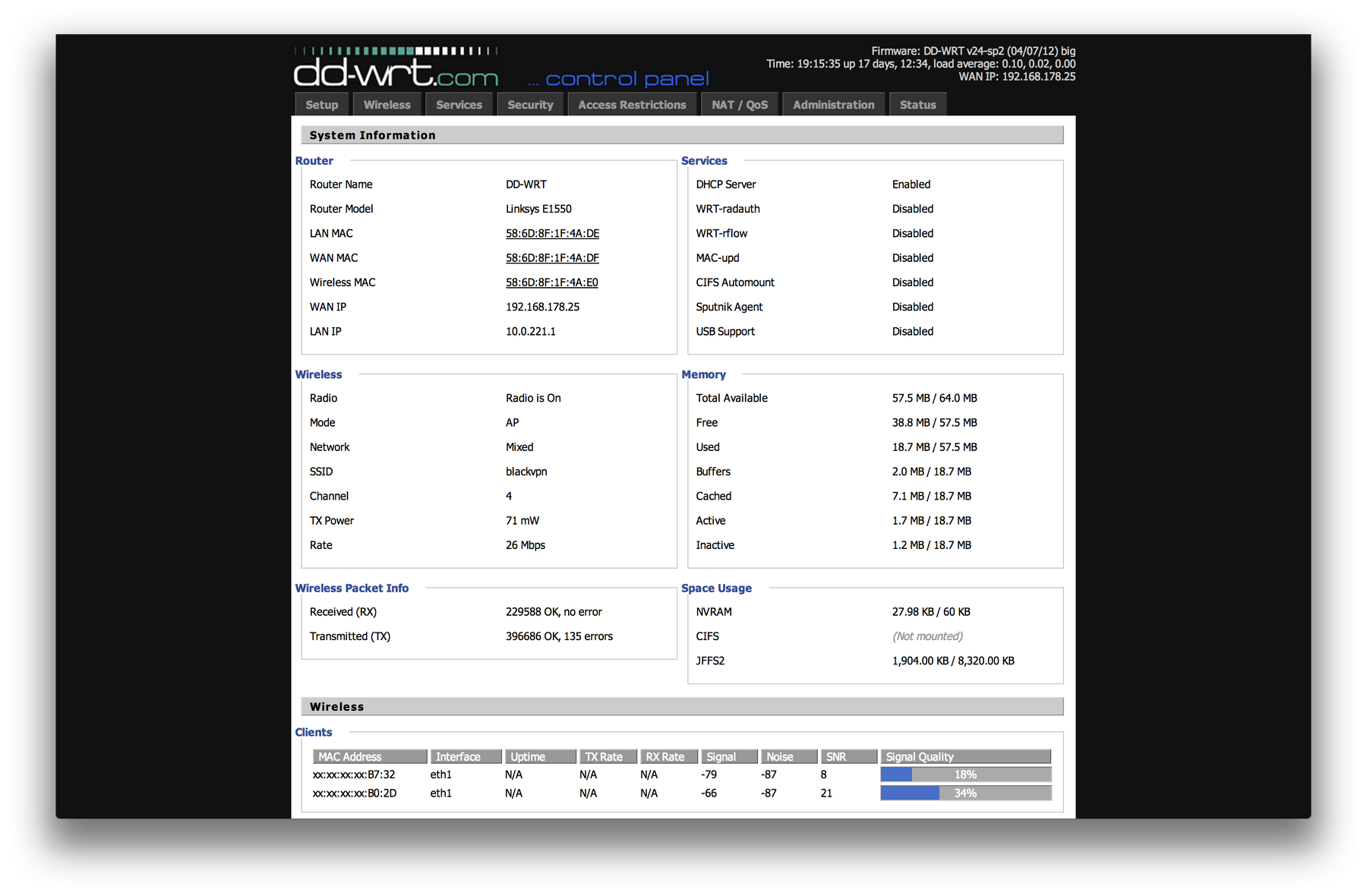Go to the Security tab
Viewport: 1367px width, 896px height.
(530, 105)
